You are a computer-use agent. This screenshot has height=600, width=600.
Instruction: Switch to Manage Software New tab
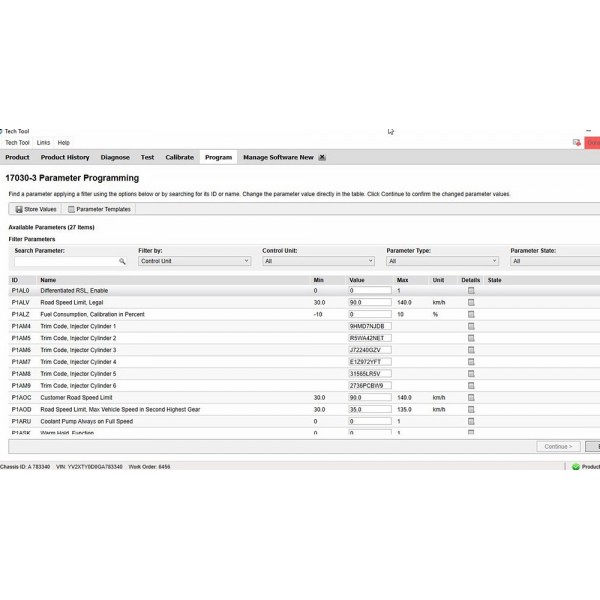[278, 157]
